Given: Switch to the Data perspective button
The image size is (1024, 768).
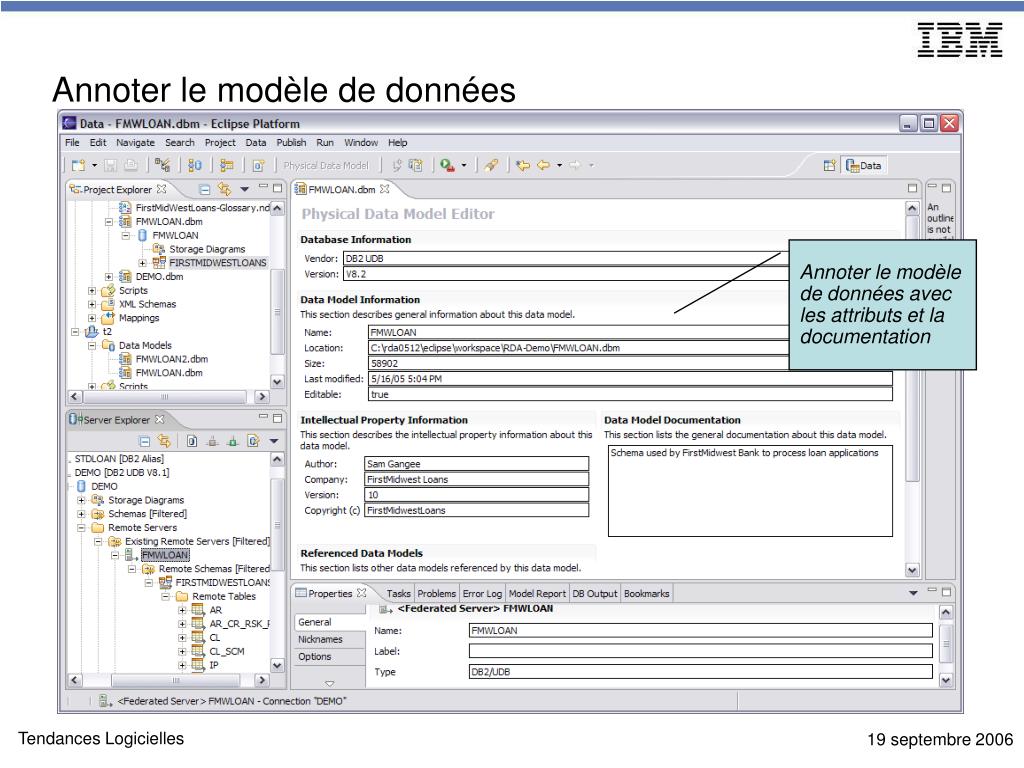Looking at the screenshot, I should click(863, 165).
